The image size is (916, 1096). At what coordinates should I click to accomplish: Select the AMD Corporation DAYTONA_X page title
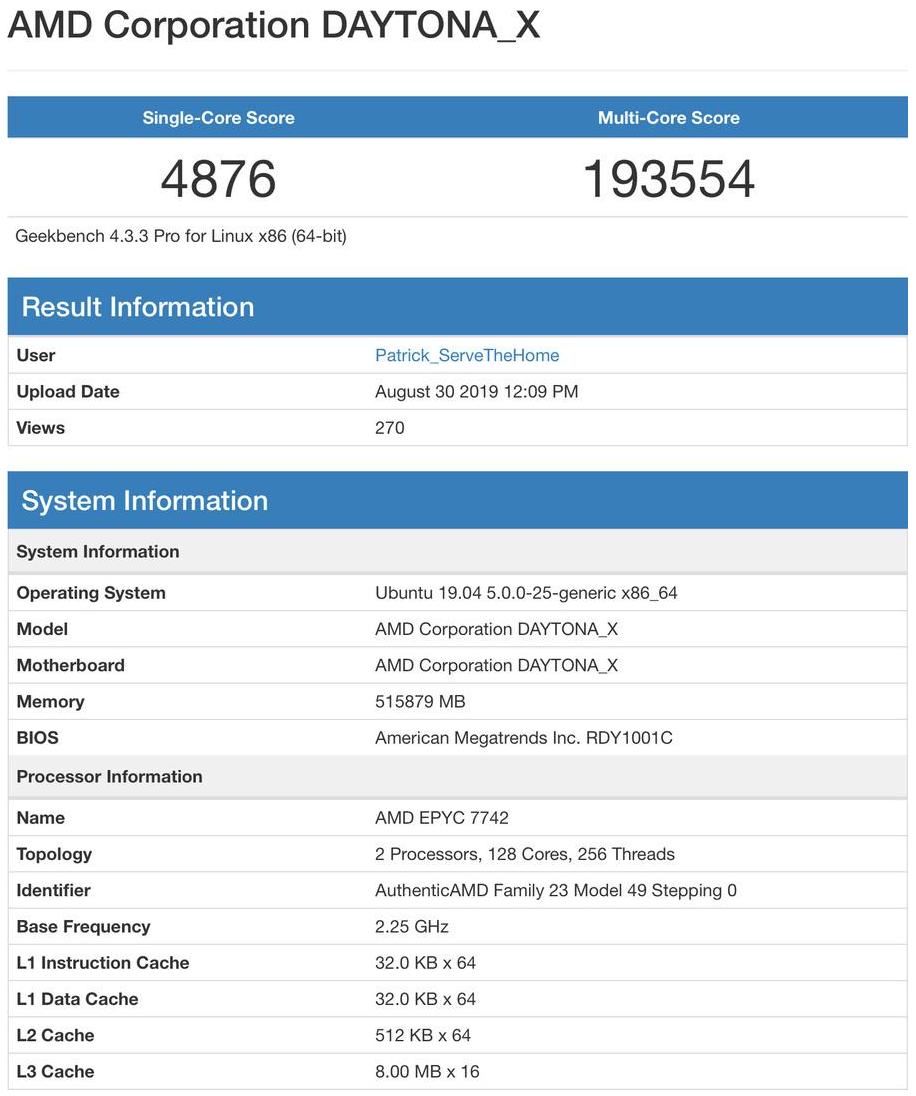point(273,25)
